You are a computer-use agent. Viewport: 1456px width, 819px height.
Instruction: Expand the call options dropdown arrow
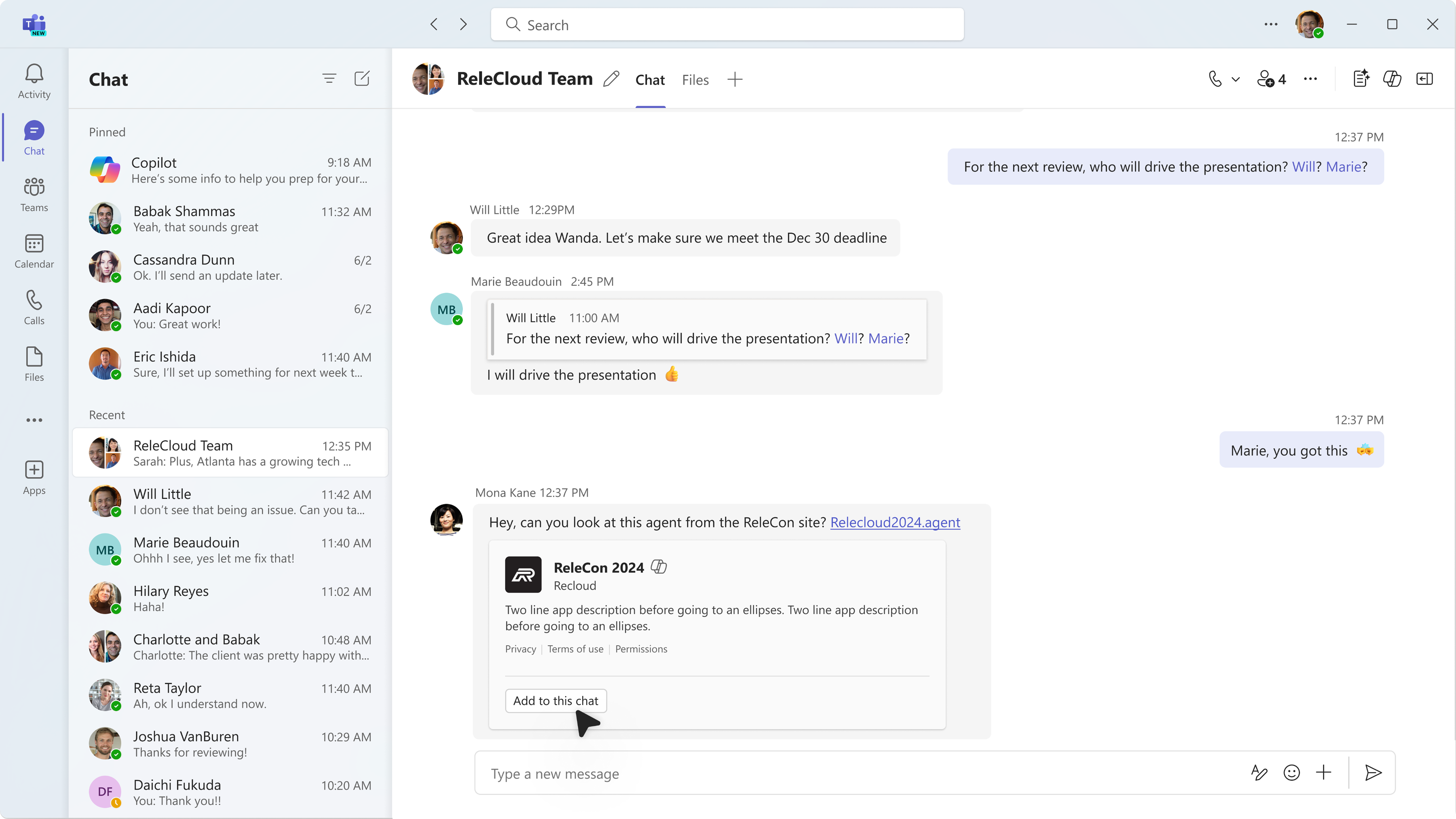coord(1236,80)
